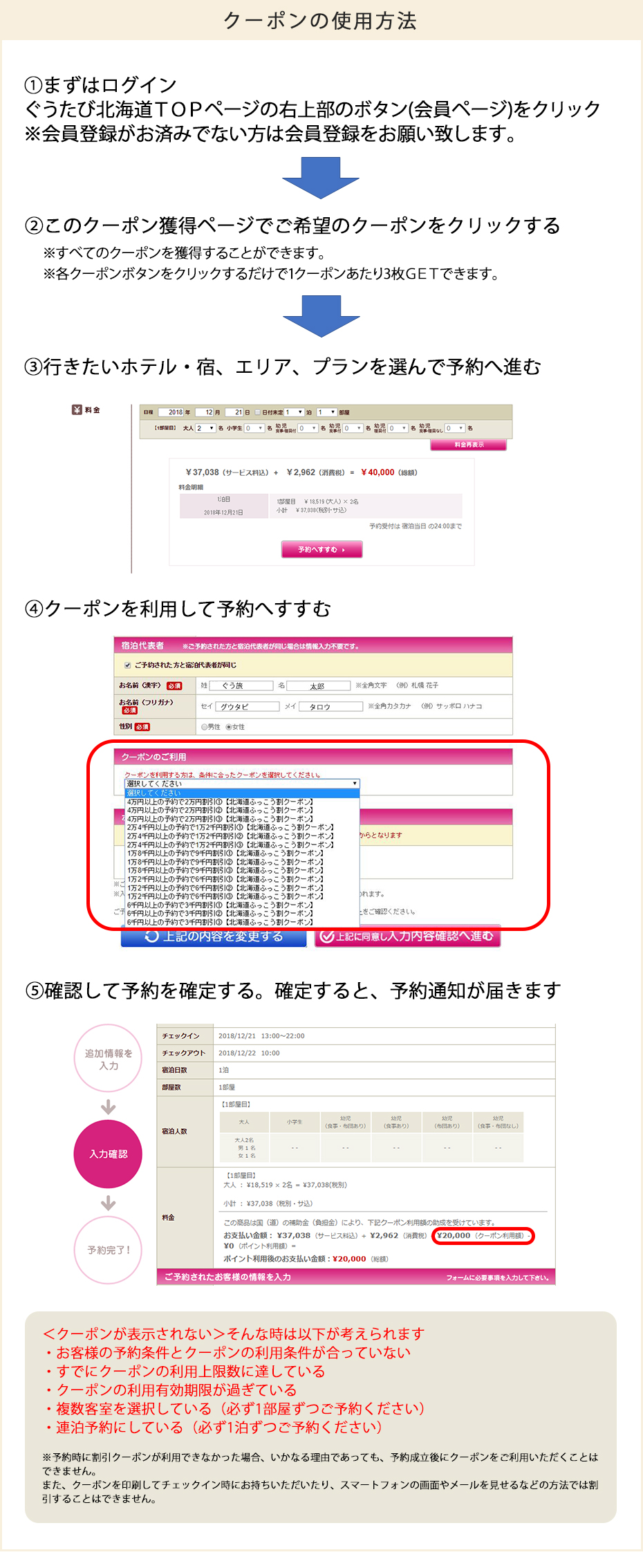Choose first 4万円以上の予約で2万円割引① coupon option
Image resolution: width=643 pixels, height=1568 pixels.
tap(220, 802)
